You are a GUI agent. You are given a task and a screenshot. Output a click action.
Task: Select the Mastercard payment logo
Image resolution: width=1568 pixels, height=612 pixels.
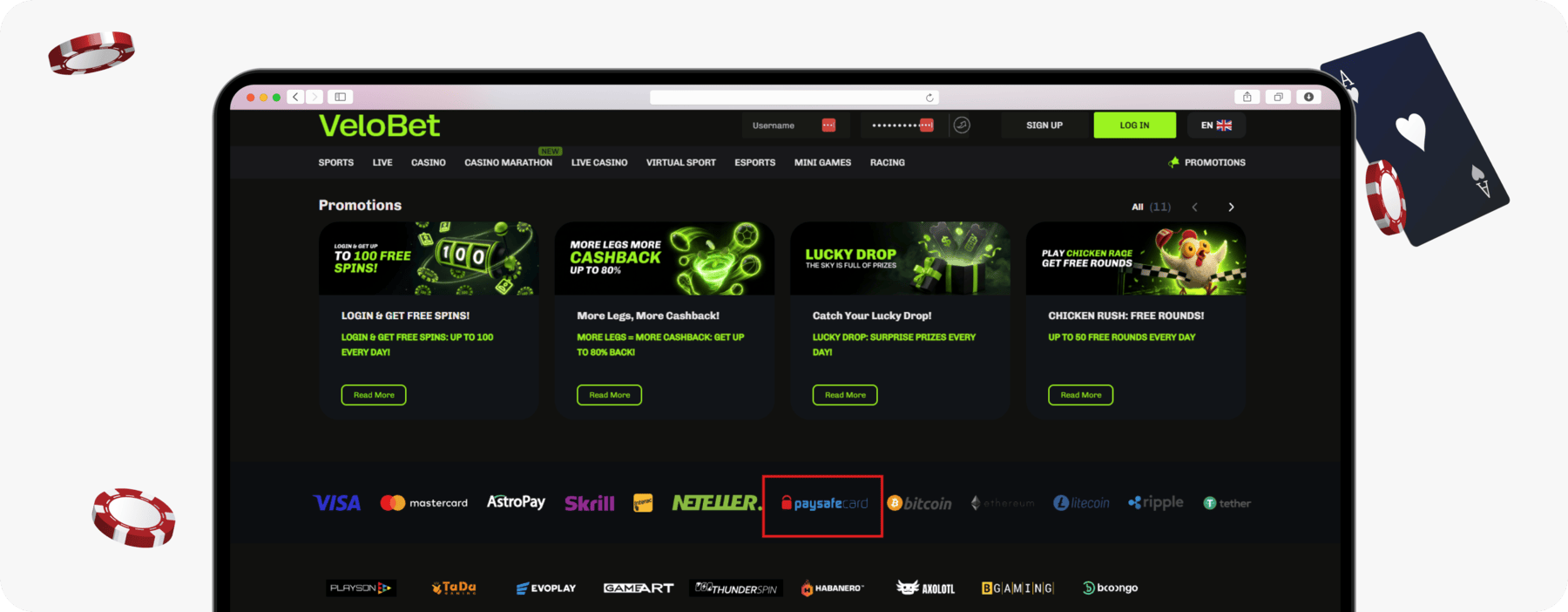tap(424, 503)
